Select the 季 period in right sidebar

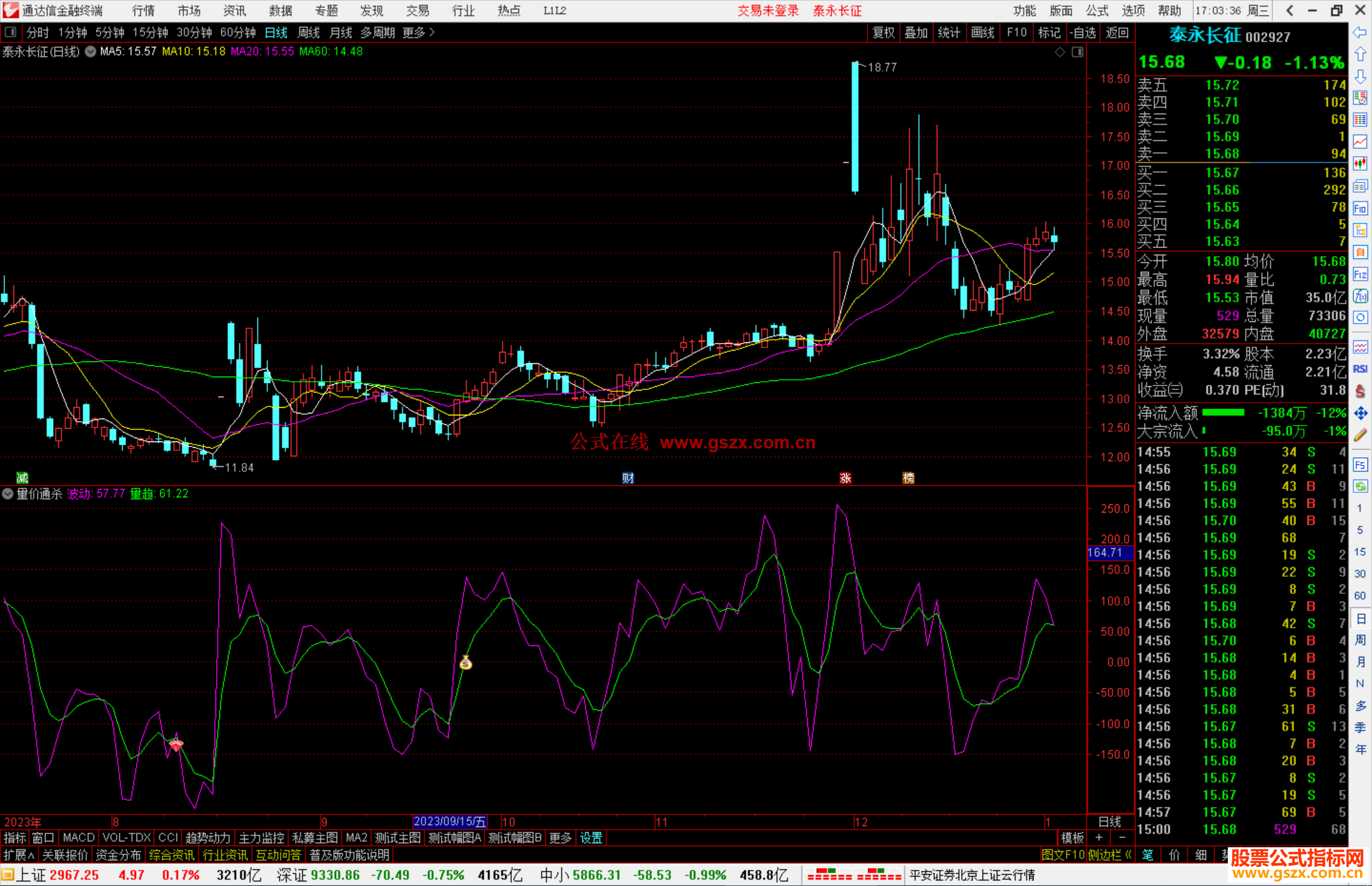(x=1360, y=727)
